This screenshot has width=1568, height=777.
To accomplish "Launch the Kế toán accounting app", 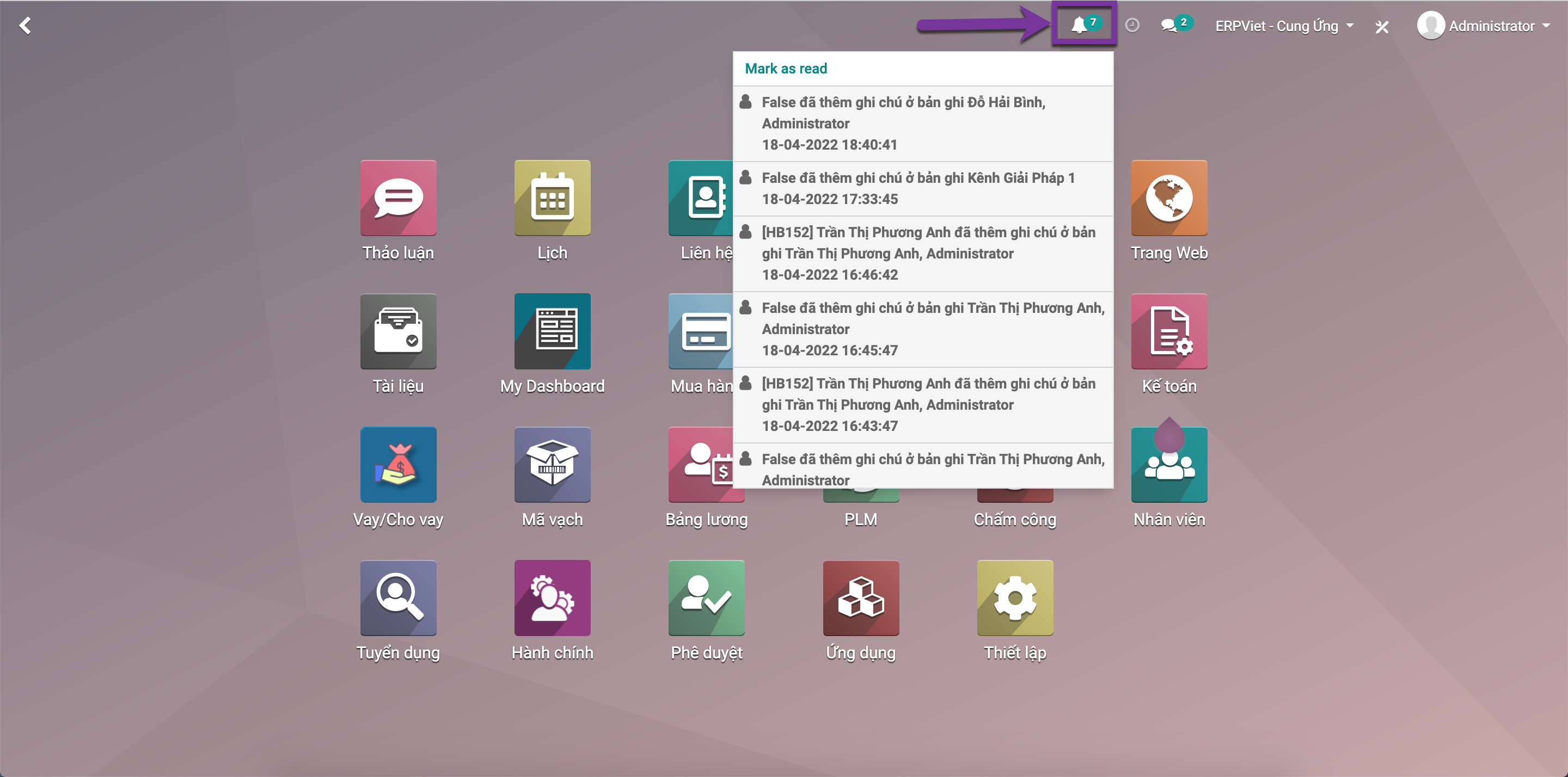I will [x=1169, y=331].
